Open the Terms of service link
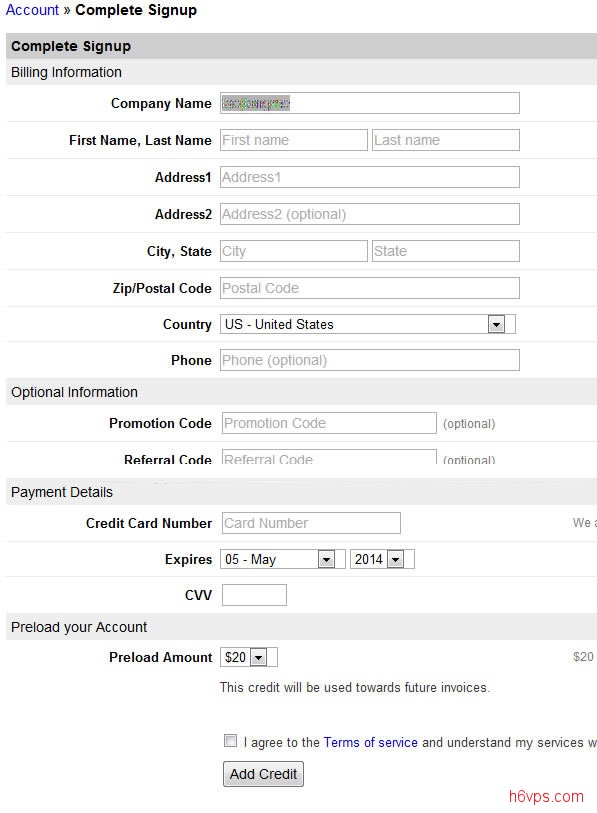This screenshot has height=813, width=597. [x=370, y=742]
